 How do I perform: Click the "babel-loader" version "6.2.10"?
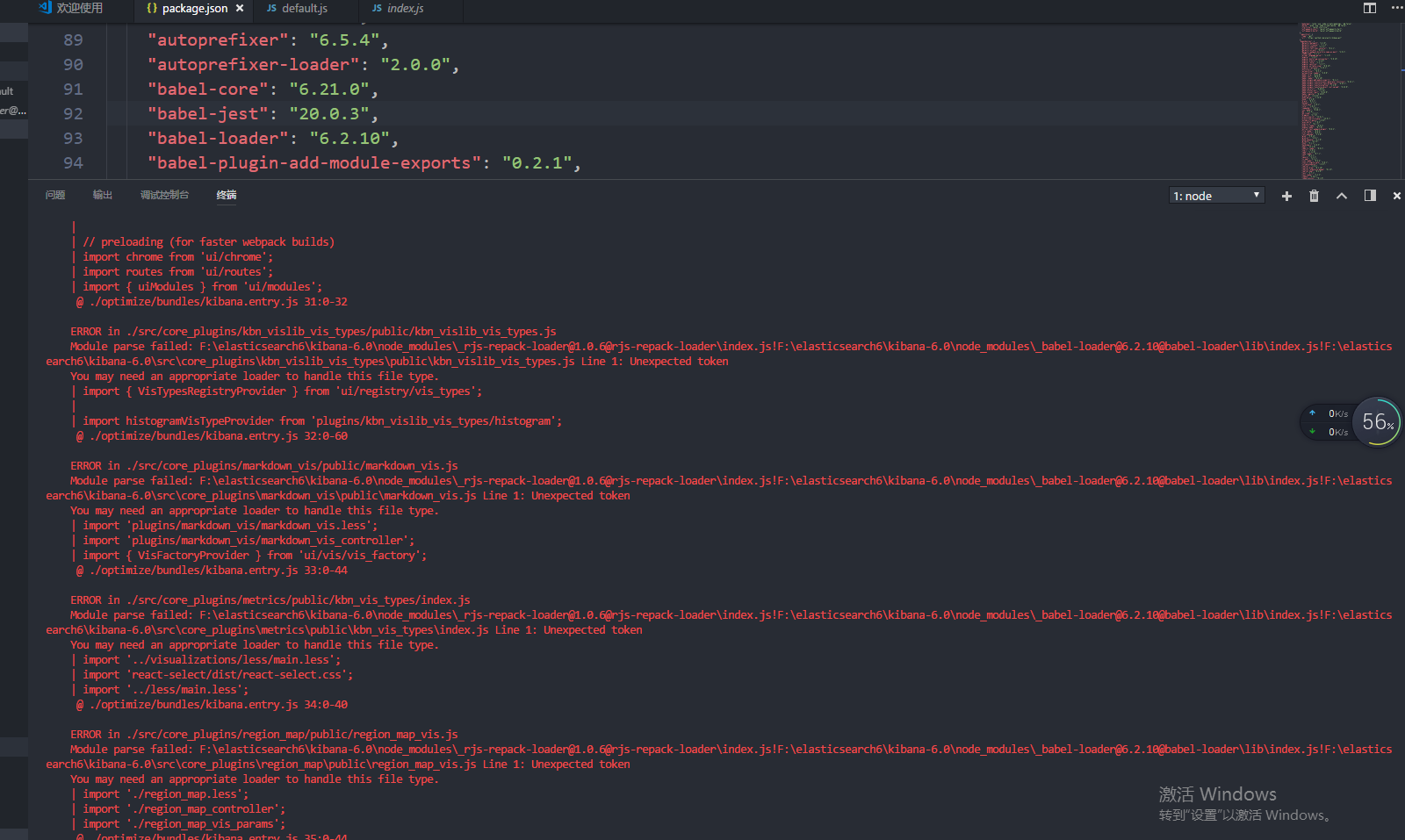(x=350, y=139)
